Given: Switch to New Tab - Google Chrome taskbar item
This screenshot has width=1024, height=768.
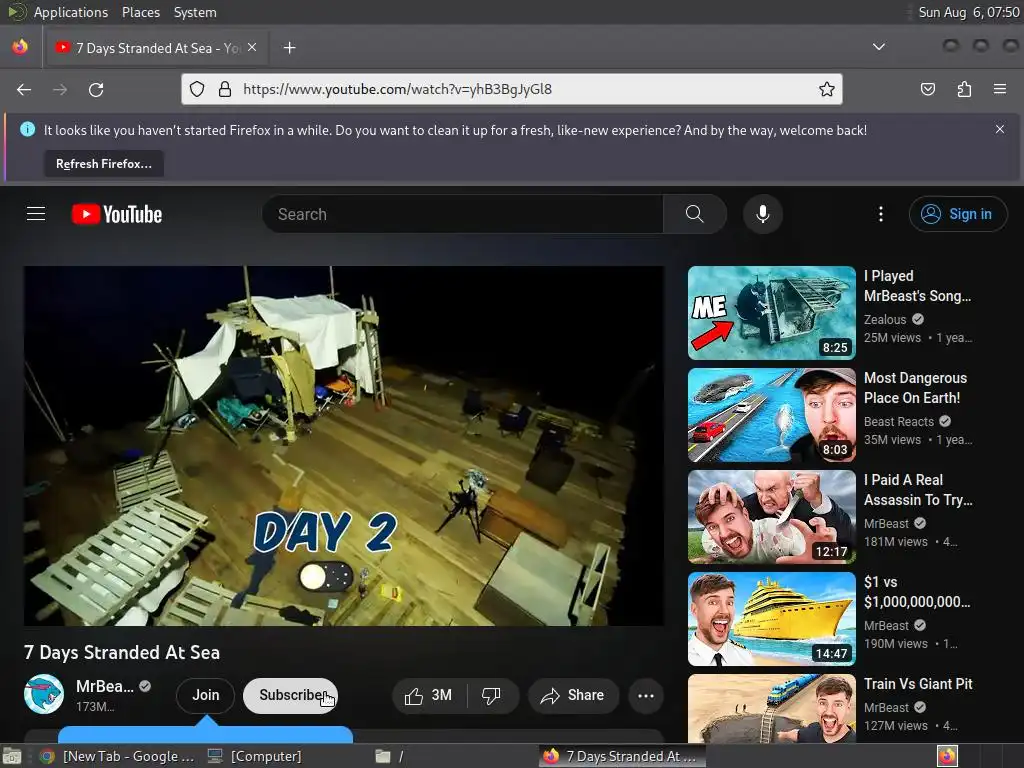Looking at the screenshot, I should pyautogui.click(x=118, y=756).
